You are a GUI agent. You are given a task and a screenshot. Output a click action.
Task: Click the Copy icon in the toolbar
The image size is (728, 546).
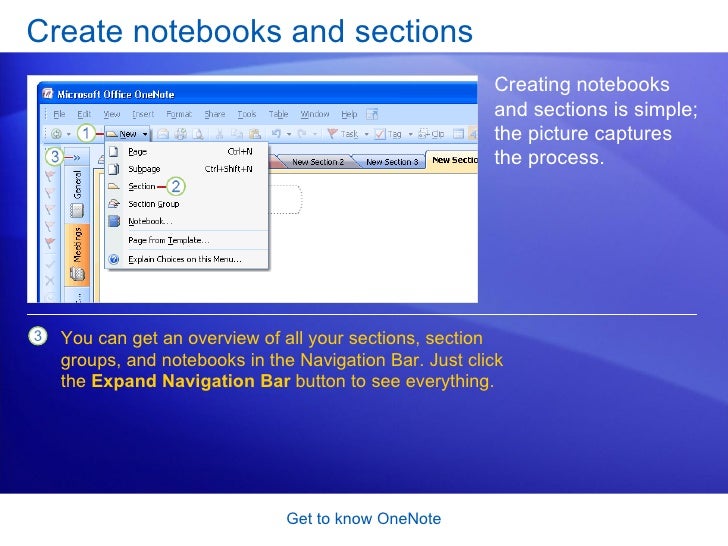237,134
